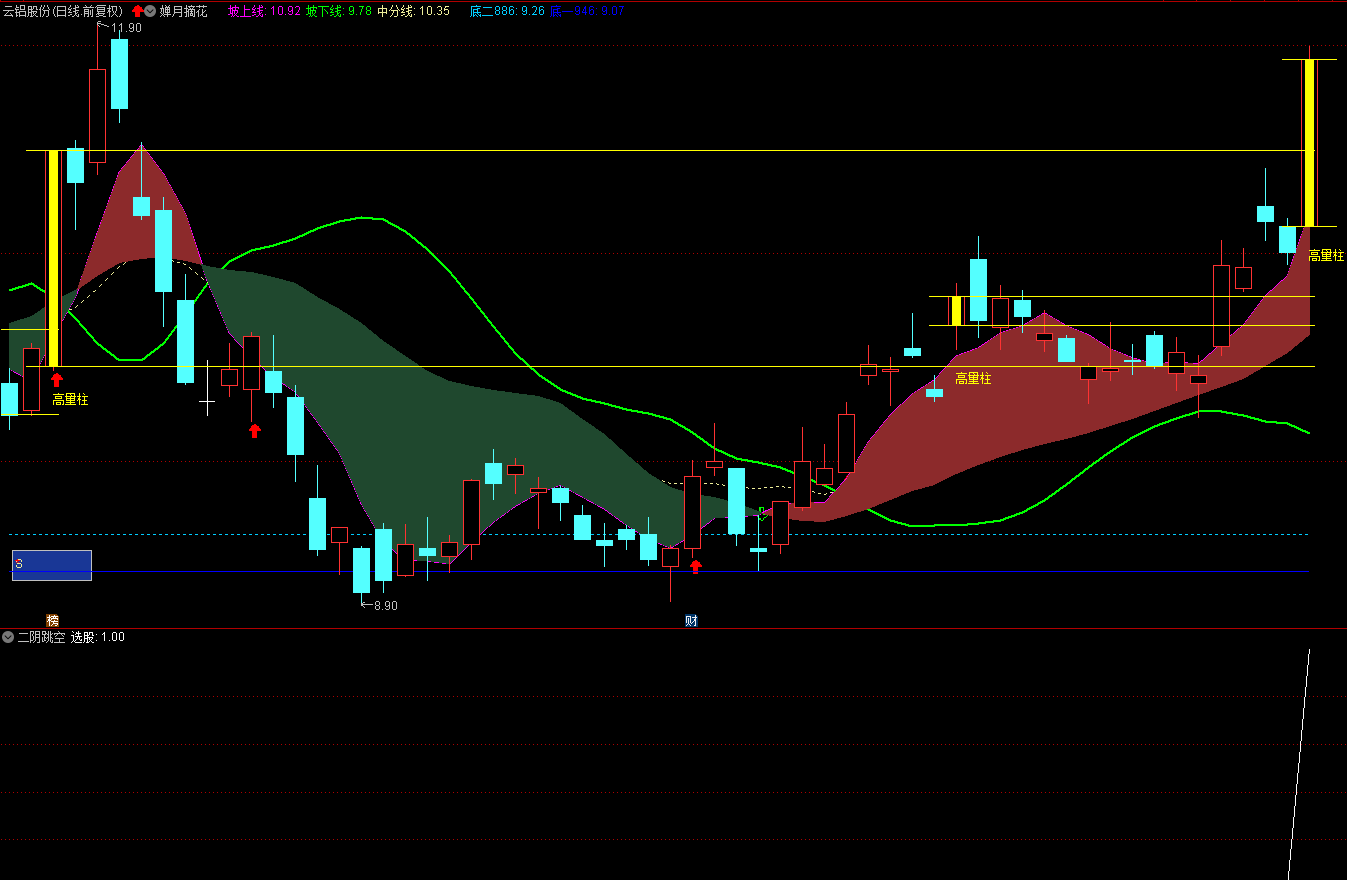Click the tall yellow volume bar at left
1347x880 pixels.
pos(53,258)
